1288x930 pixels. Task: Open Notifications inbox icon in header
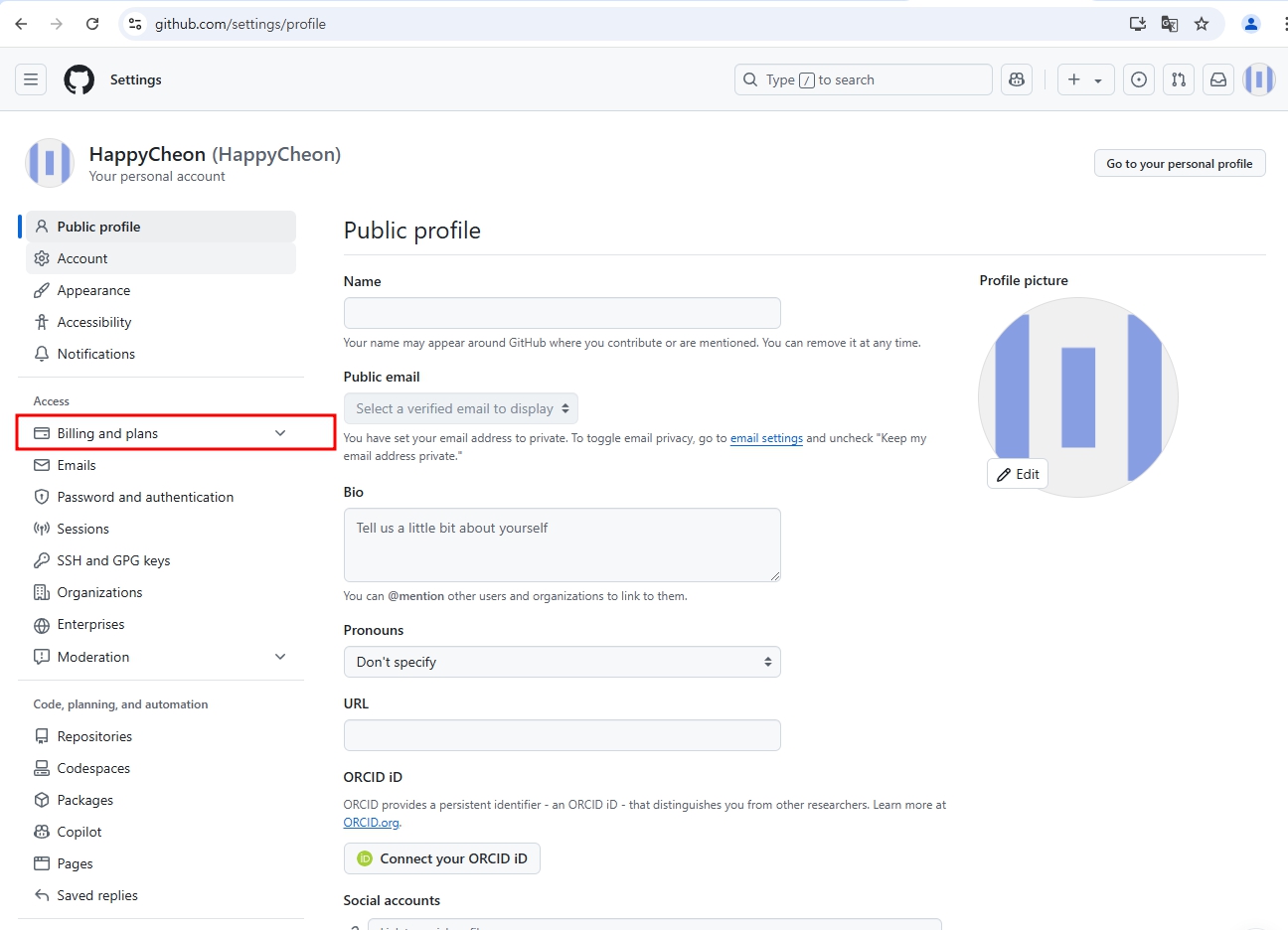pyautogui.click(x=1218, y=79)
